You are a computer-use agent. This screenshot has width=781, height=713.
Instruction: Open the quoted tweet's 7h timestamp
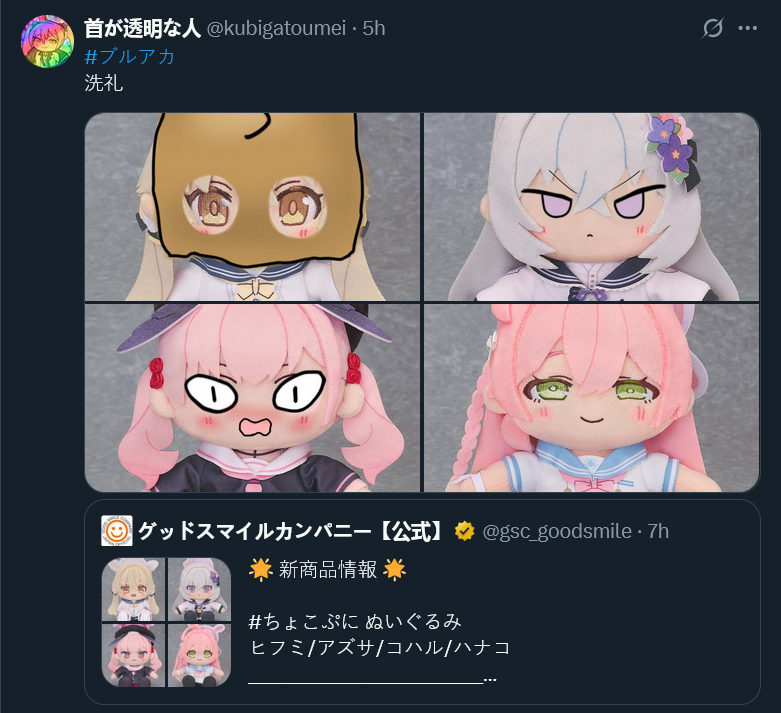(x=658, y=531)
